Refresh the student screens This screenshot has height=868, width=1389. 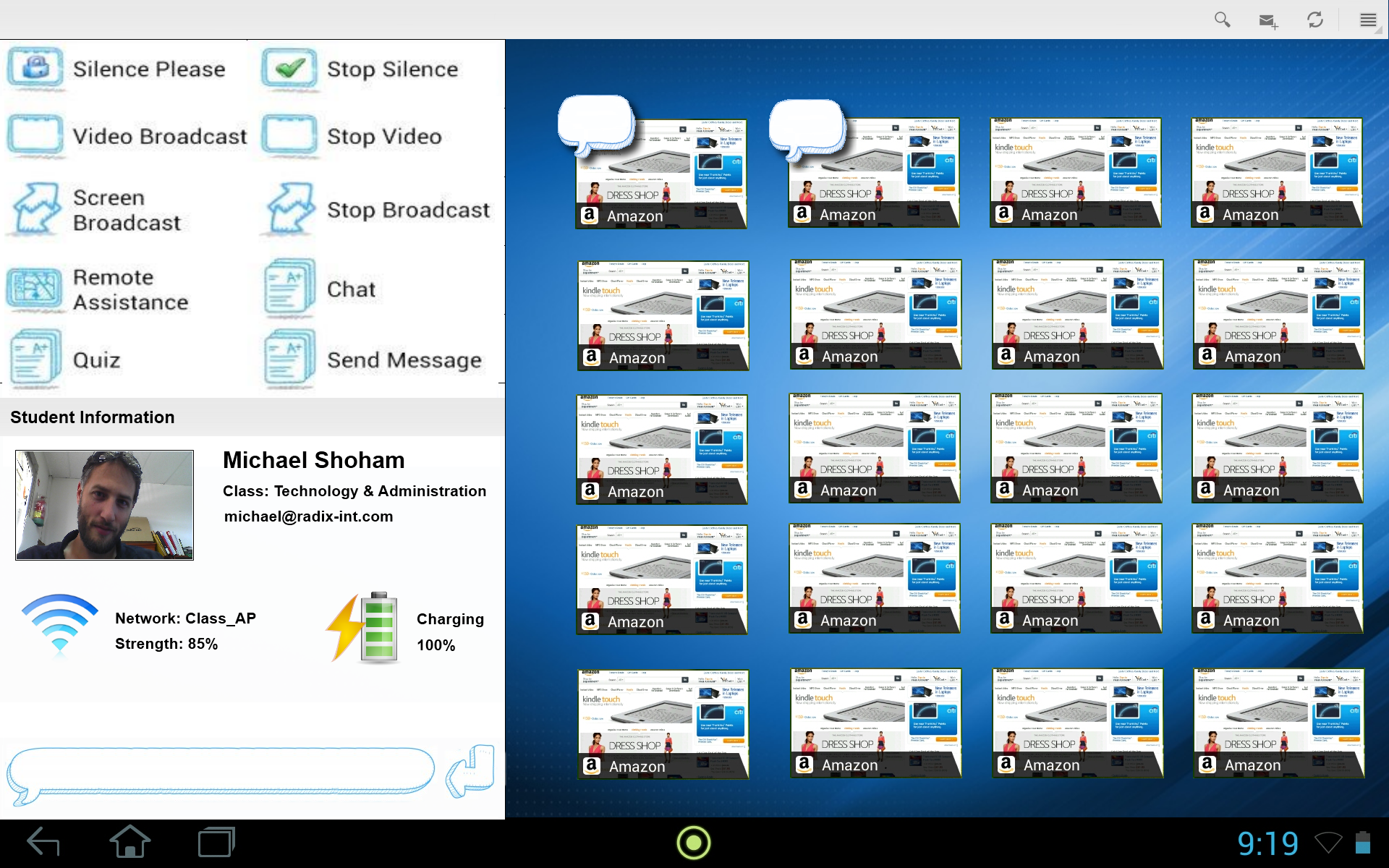click(1314, 20)
